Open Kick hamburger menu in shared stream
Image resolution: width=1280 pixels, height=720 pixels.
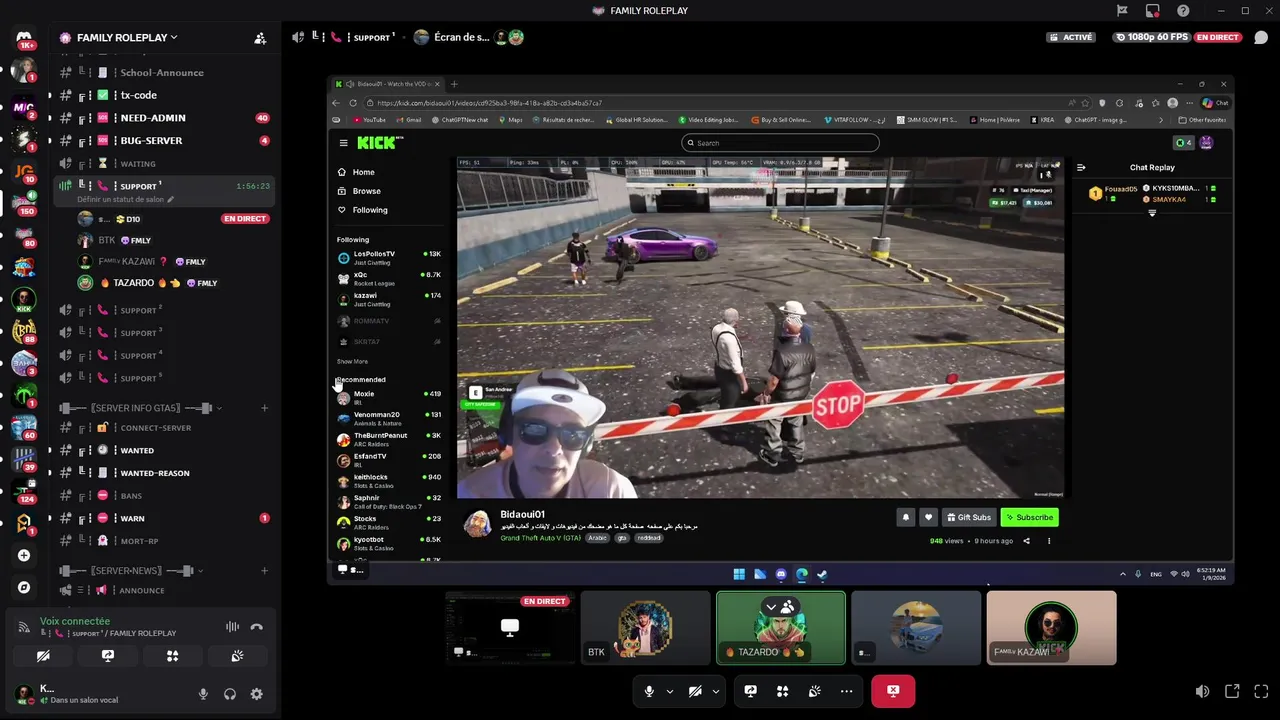coord(343,143)
